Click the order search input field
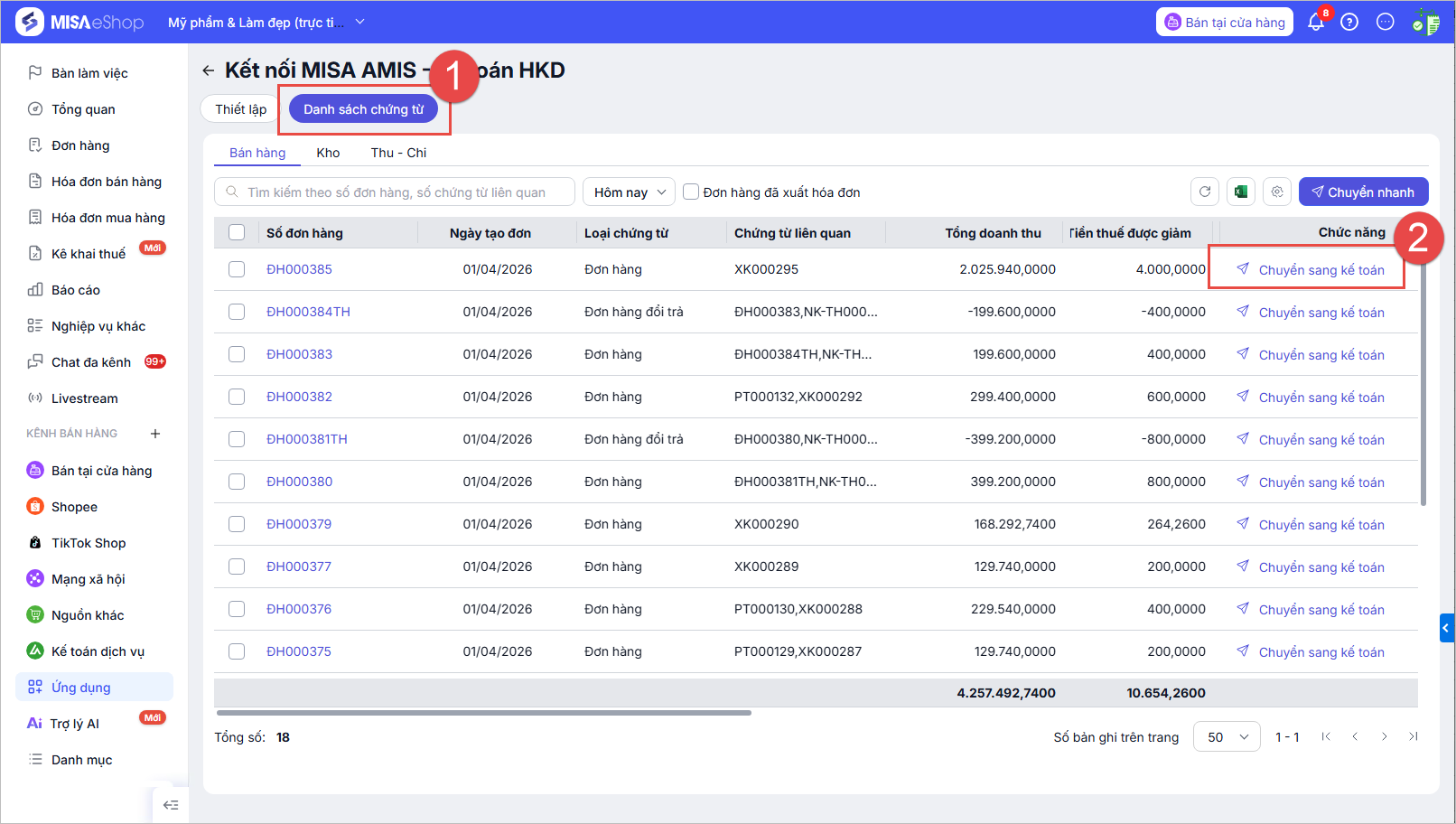This screenshot has height=824, width=1456. (x=396, y=192)
